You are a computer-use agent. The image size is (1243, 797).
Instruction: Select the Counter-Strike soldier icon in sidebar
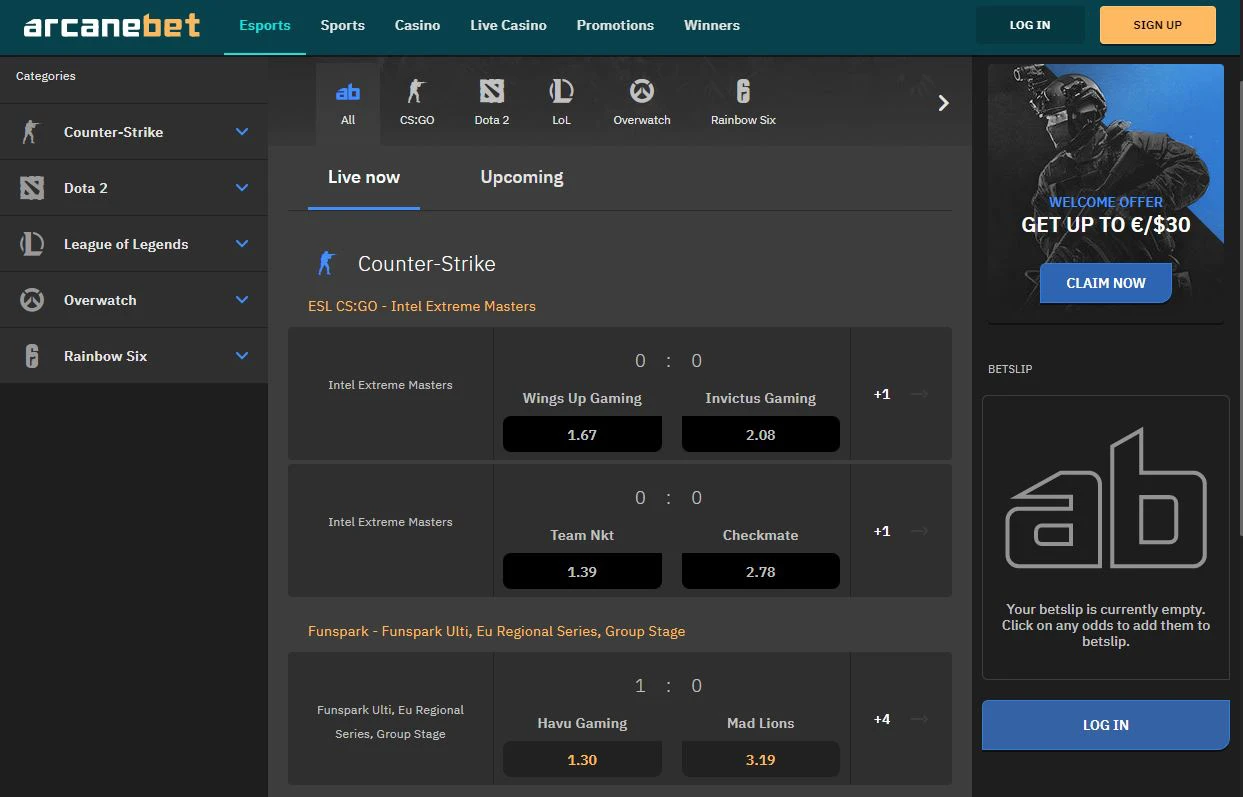[32, 132]
